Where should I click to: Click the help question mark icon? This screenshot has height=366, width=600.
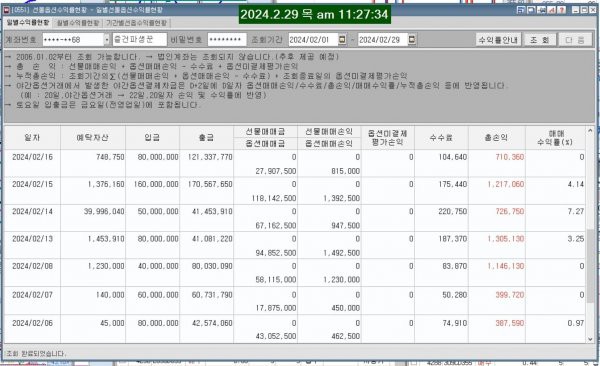[561, 10]
